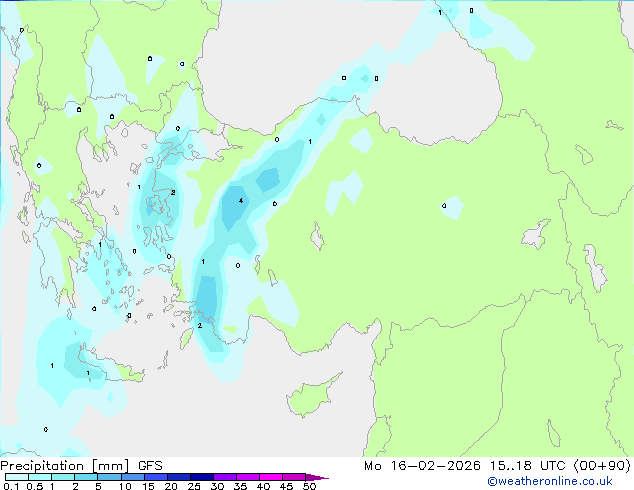Click the "(00+90)" forecast offset text
Screen dimensions: 634x490
click(602, 466)
